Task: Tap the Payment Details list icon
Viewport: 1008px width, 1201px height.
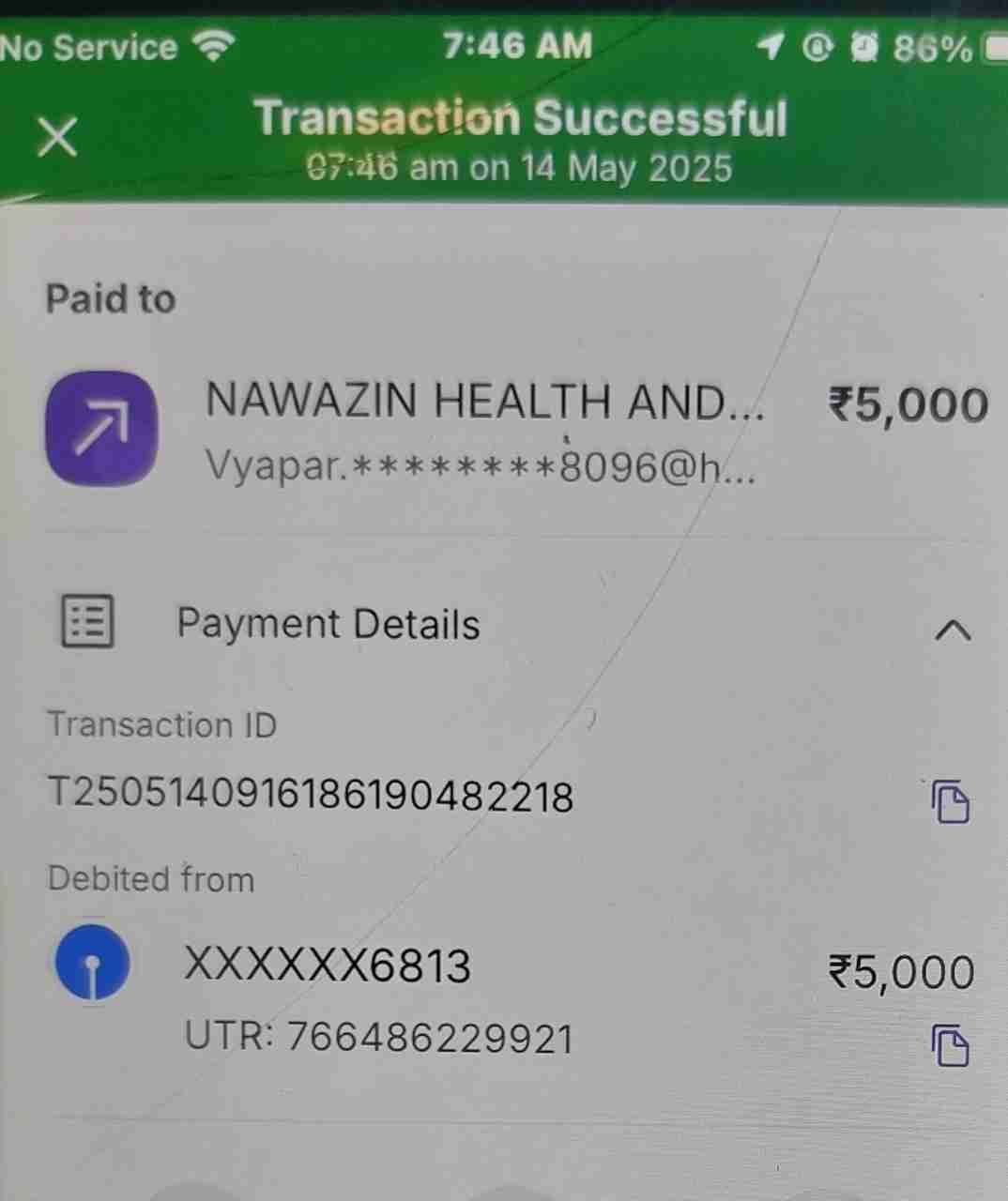Action: point(87,621)
